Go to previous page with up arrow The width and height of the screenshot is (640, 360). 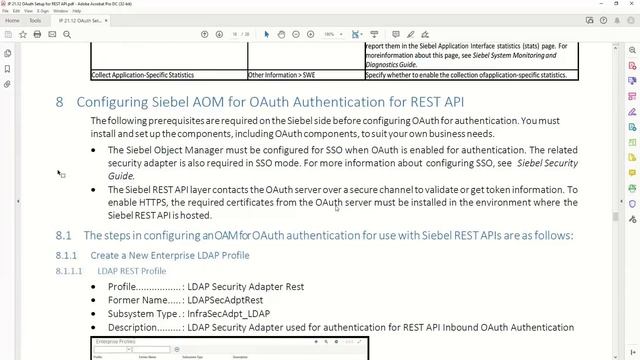click(204, 35)
